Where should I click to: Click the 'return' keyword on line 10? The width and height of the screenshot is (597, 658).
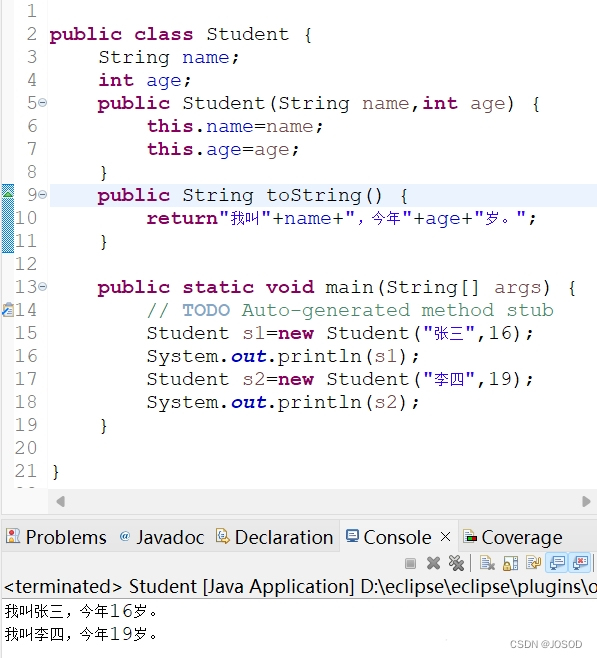182,218
